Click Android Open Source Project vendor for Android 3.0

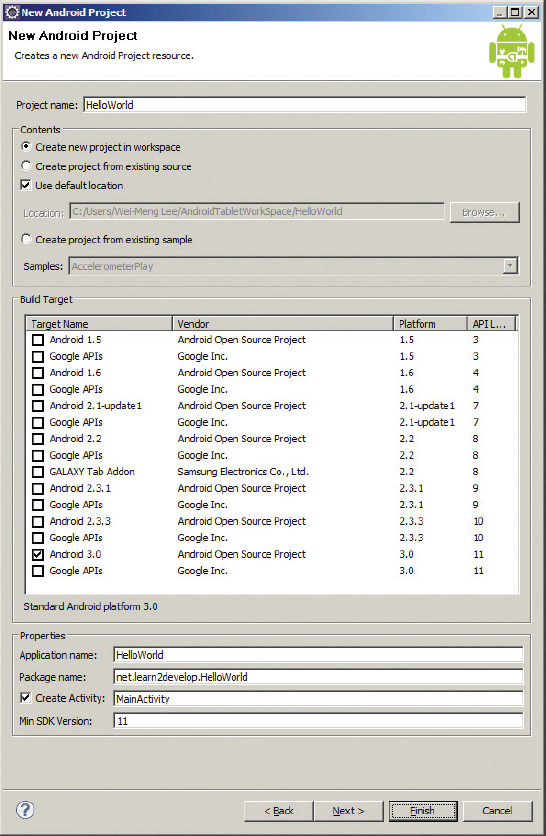coord(242,554)
